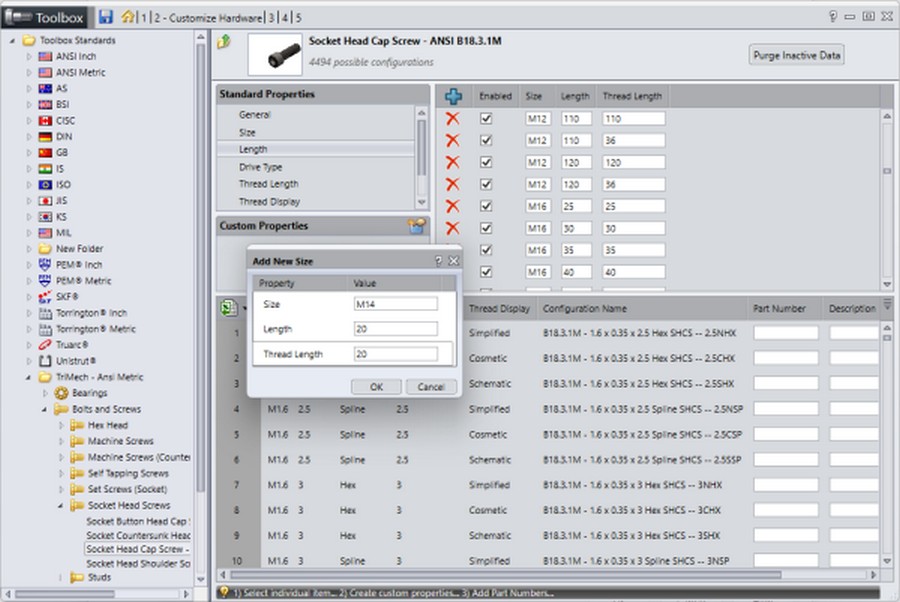Screen dimensions: 900x602
Task: Collapse the Bolts and Screws folder
Action: pos(44,410)
